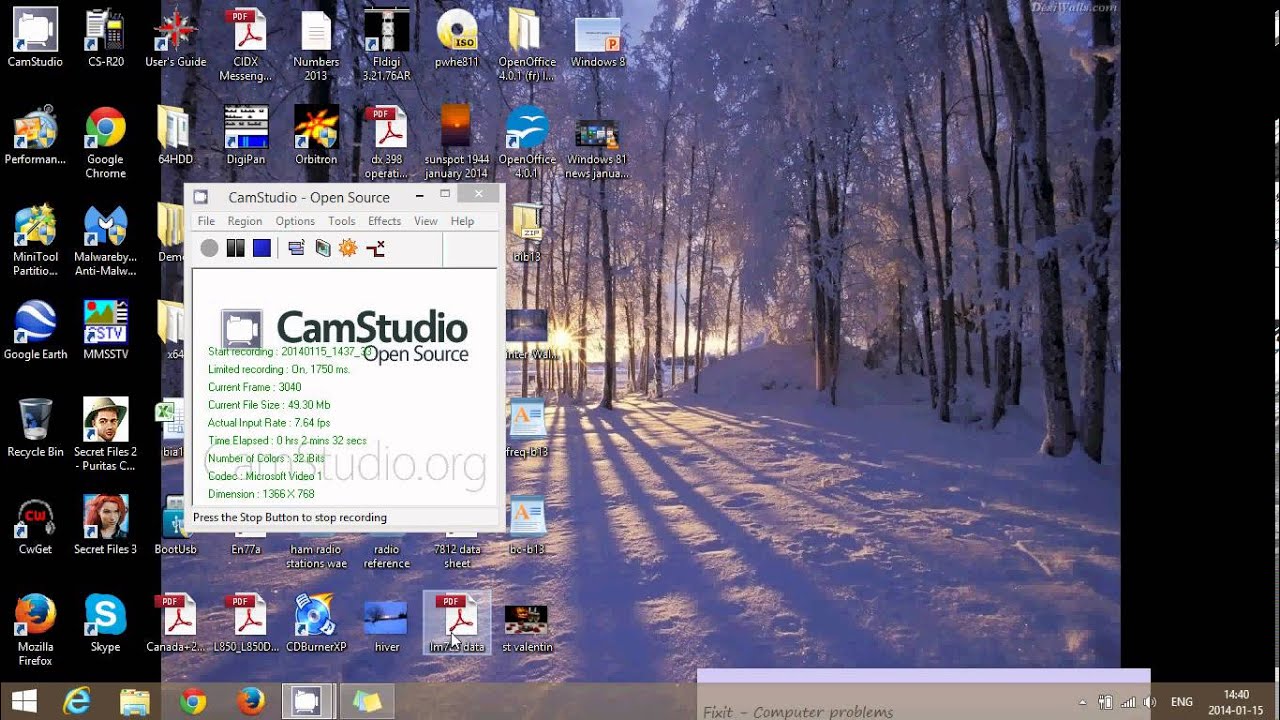
Task: Select the Orbitron desktop shortcut
Action: click(x=316, y=137)
